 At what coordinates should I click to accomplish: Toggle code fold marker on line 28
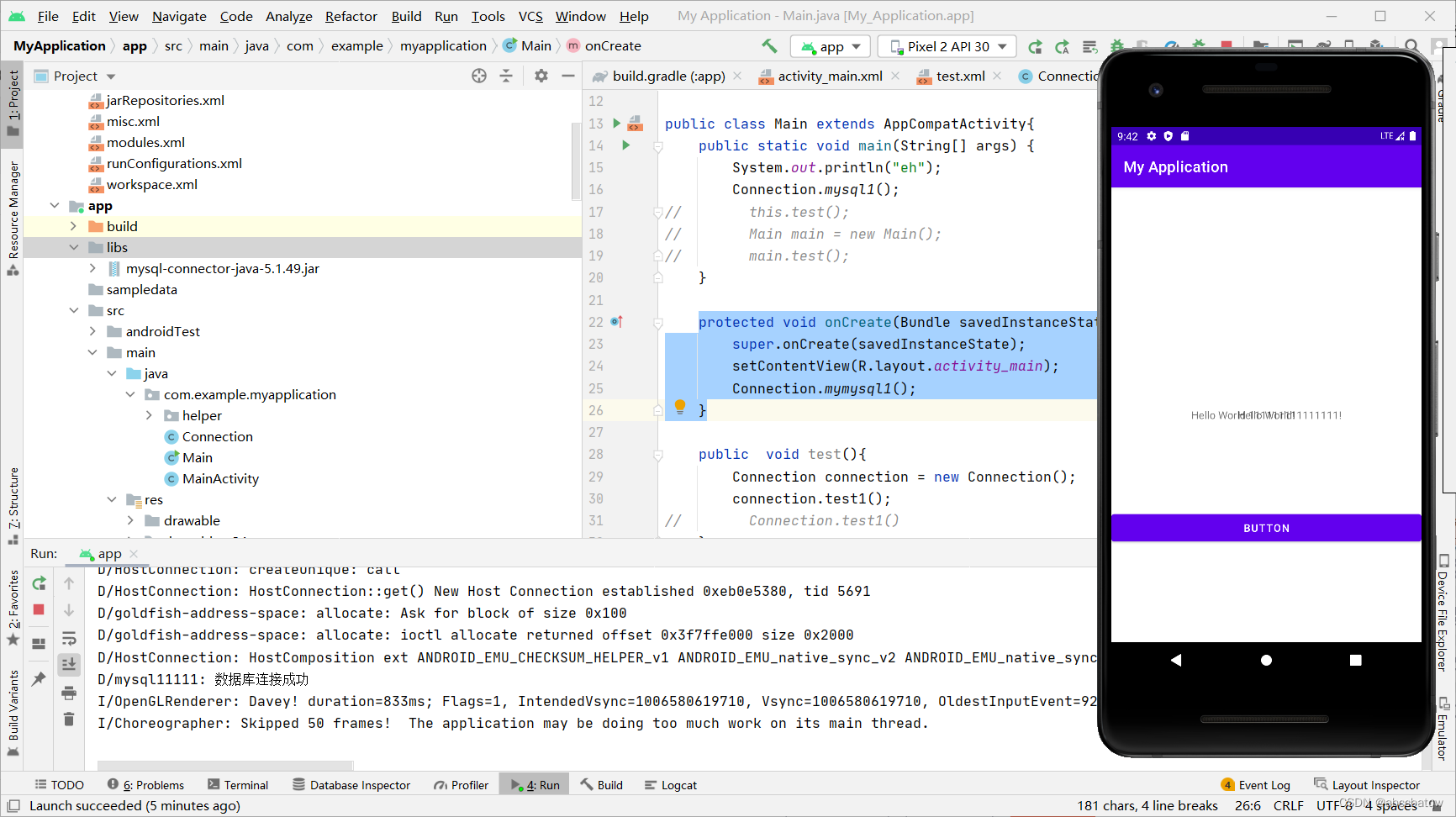coord(658,455)
